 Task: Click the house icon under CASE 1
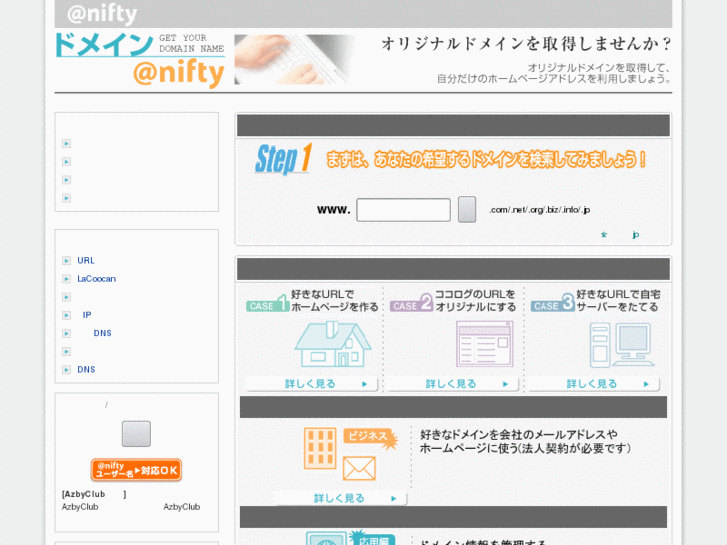(333, 344)
